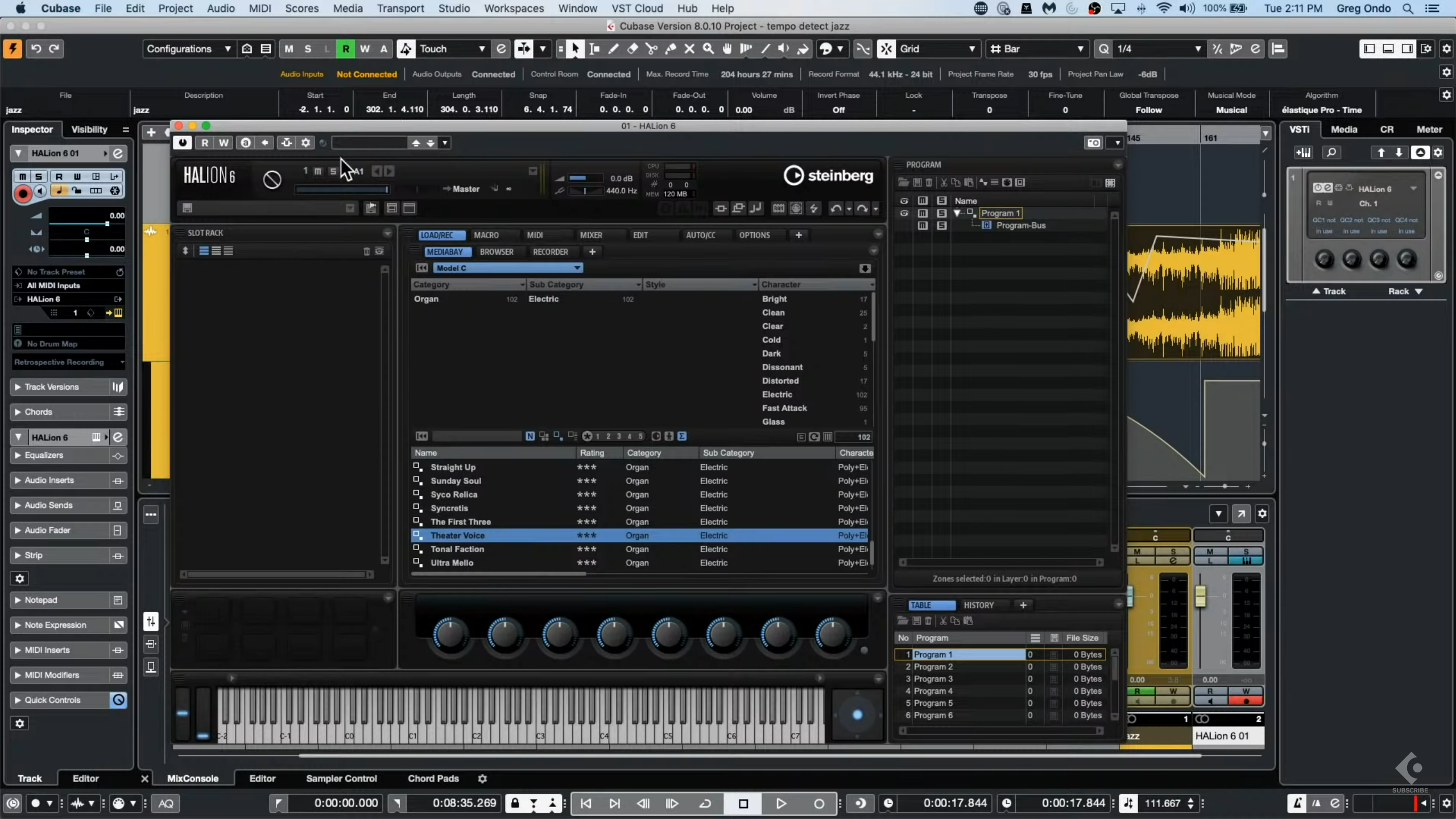
Task: Toggle Program 1 visibility eye icon
Action: [904, 213]
